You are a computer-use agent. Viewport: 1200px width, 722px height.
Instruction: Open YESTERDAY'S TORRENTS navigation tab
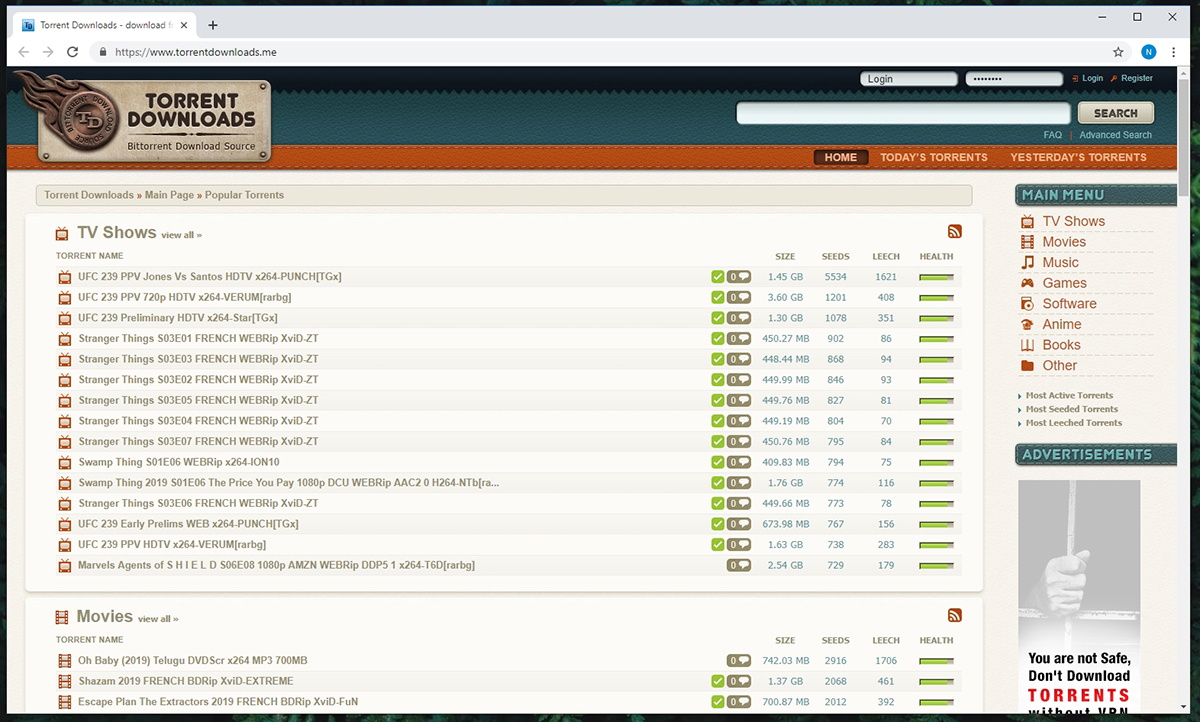pyautogui.click(x=1078, y=157)
